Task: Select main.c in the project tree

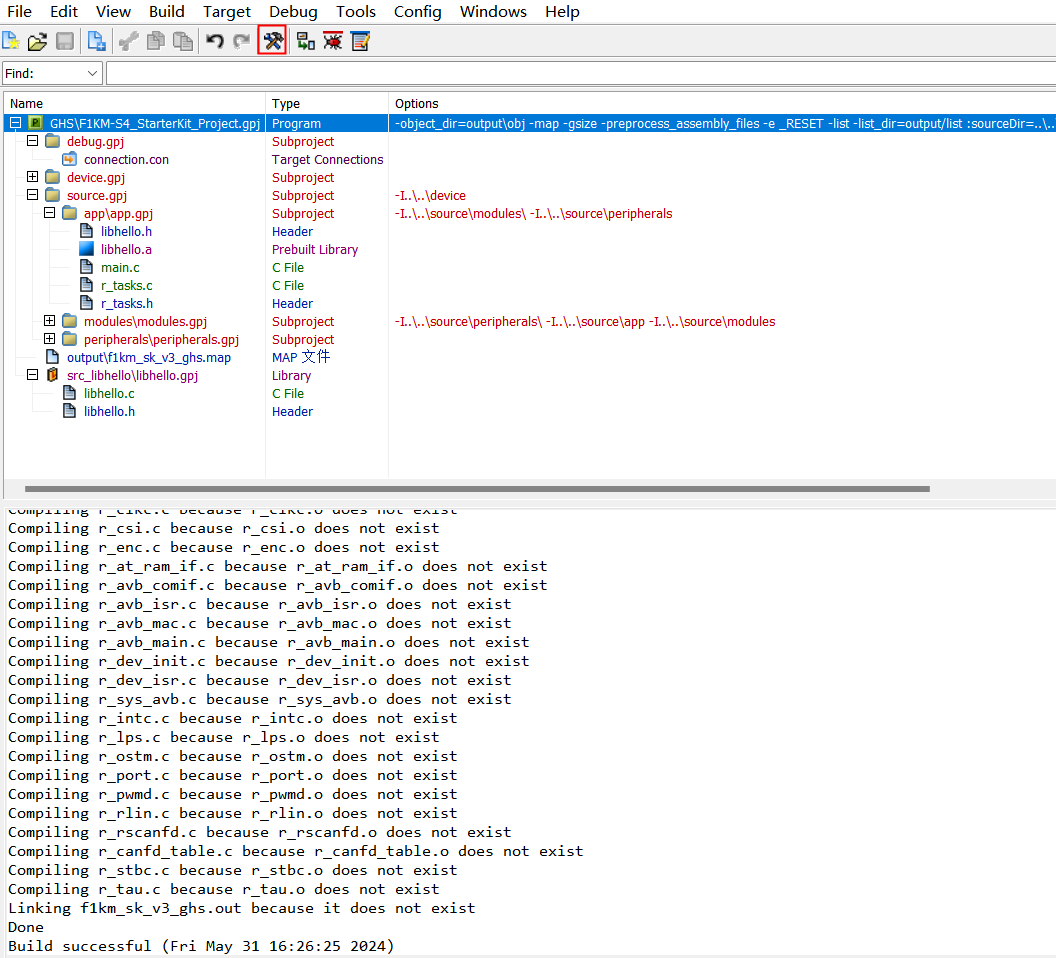Action: pos(120,267)
